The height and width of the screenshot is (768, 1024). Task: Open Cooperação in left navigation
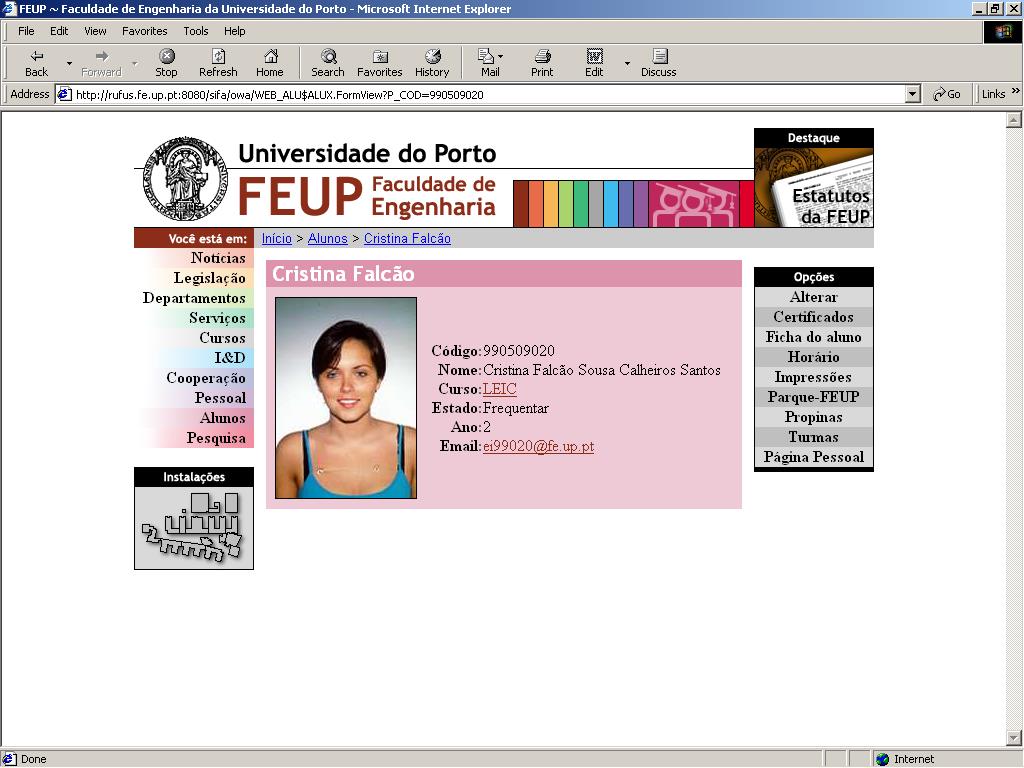click(x=206, y=378)
